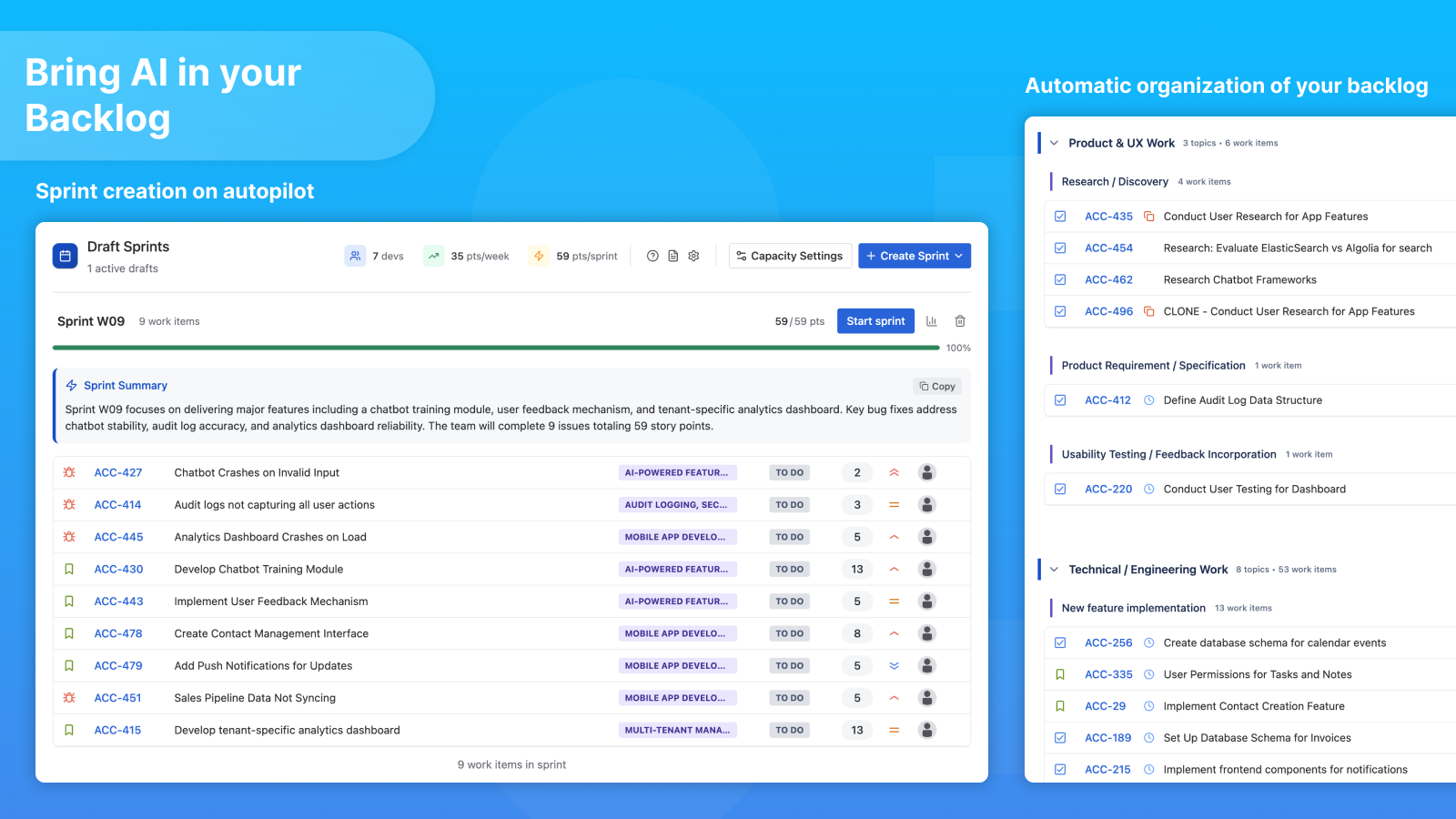The image size is (1456, 819).
Task: Toggle the checkbox for ACC-220
Action: tap(1060, 489)
